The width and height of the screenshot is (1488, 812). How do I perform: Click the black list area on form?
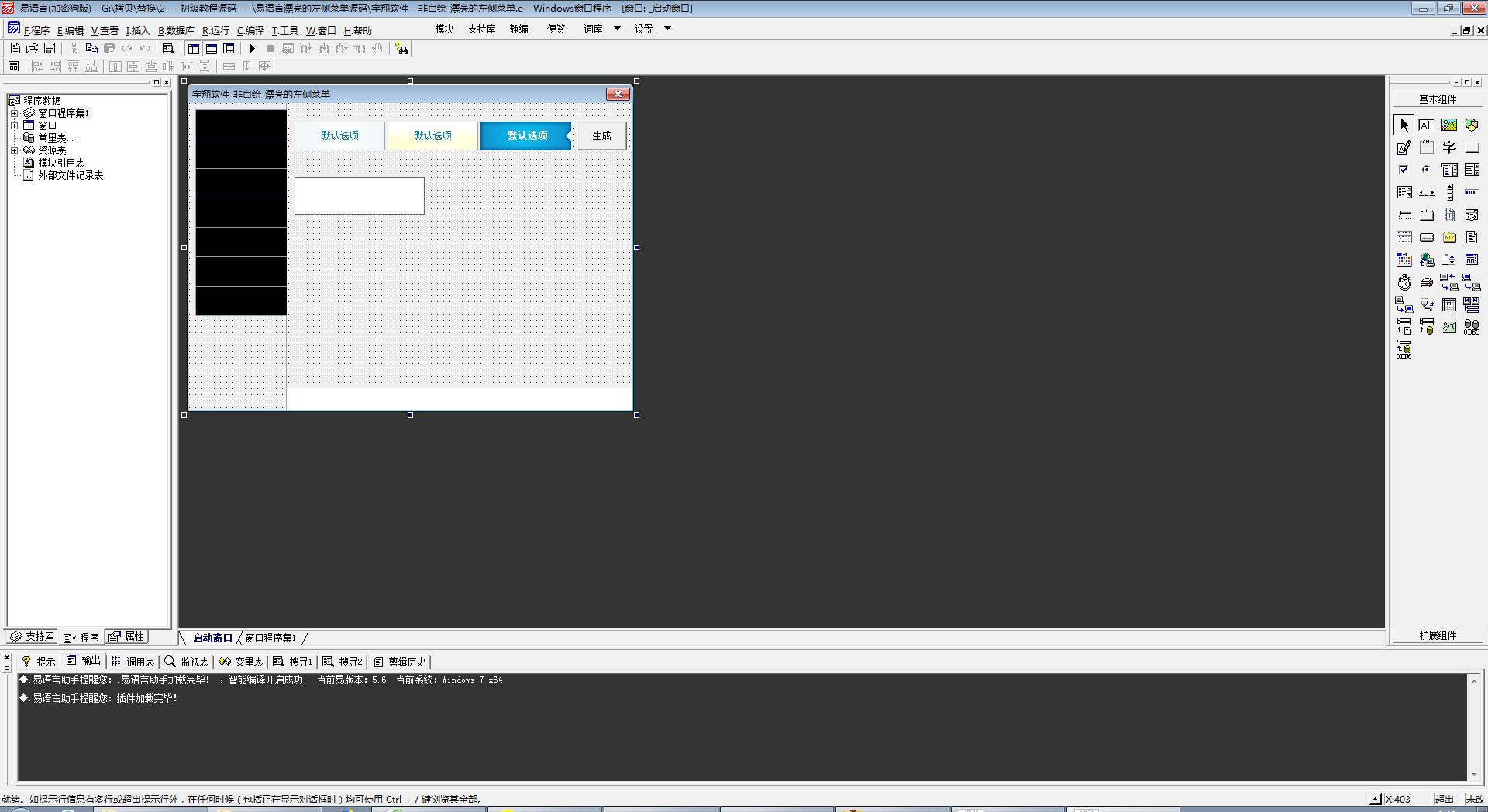click(x=241, y=212)
